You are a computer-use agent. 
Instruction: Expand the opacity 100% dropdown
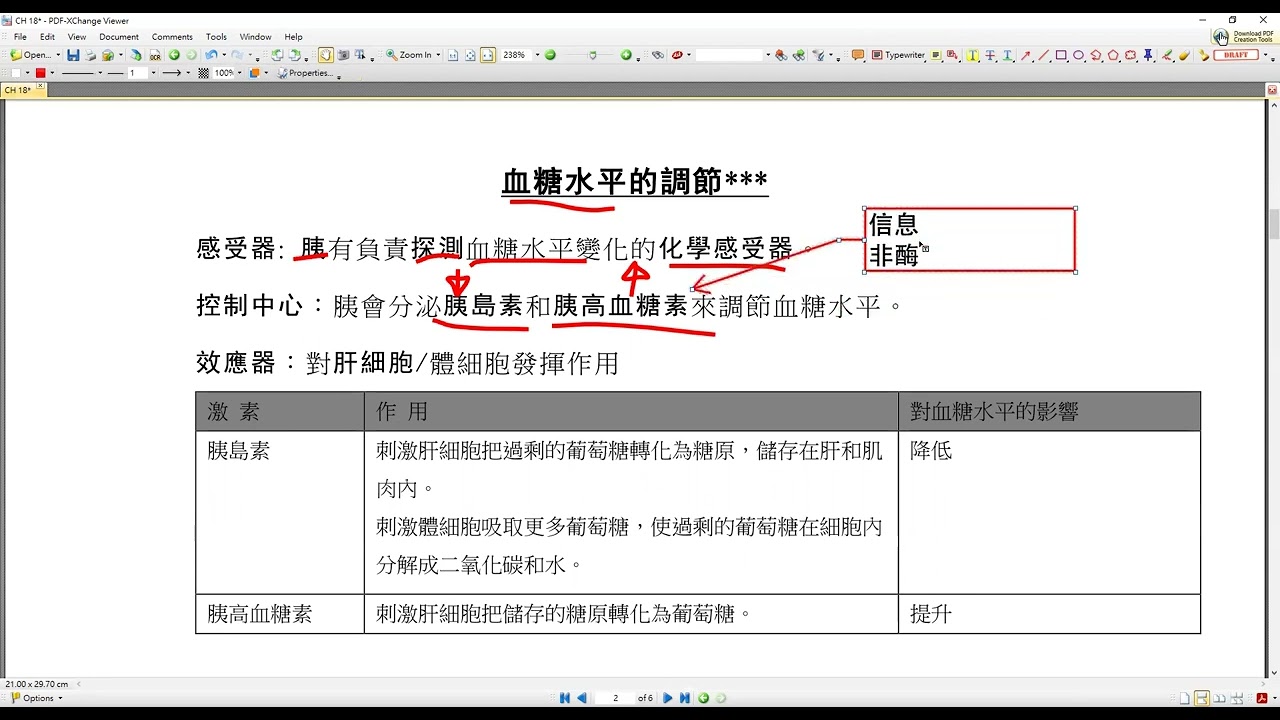(239, 73)
